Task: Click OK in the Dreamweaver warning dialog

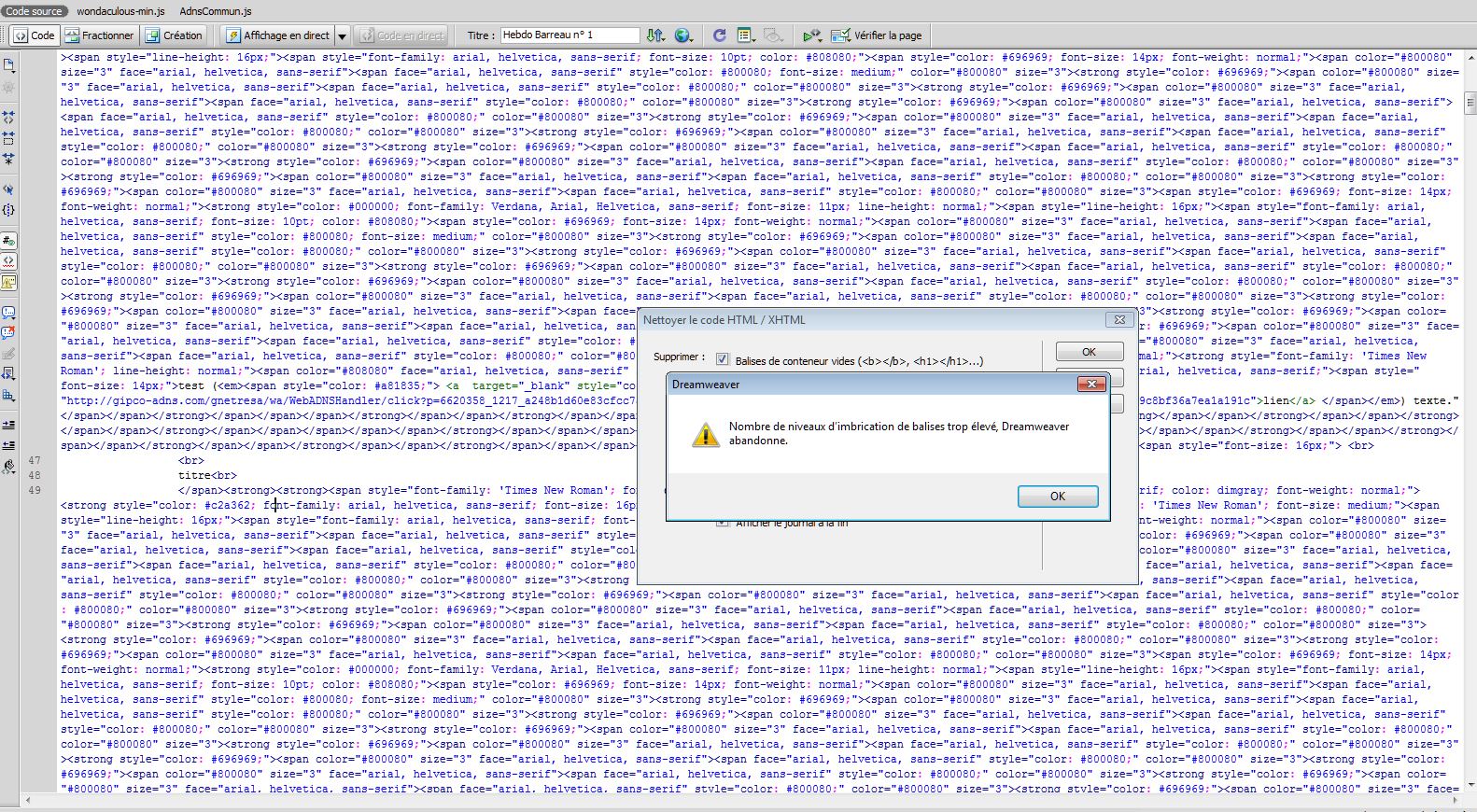Action: click(x=1057, y=497)
